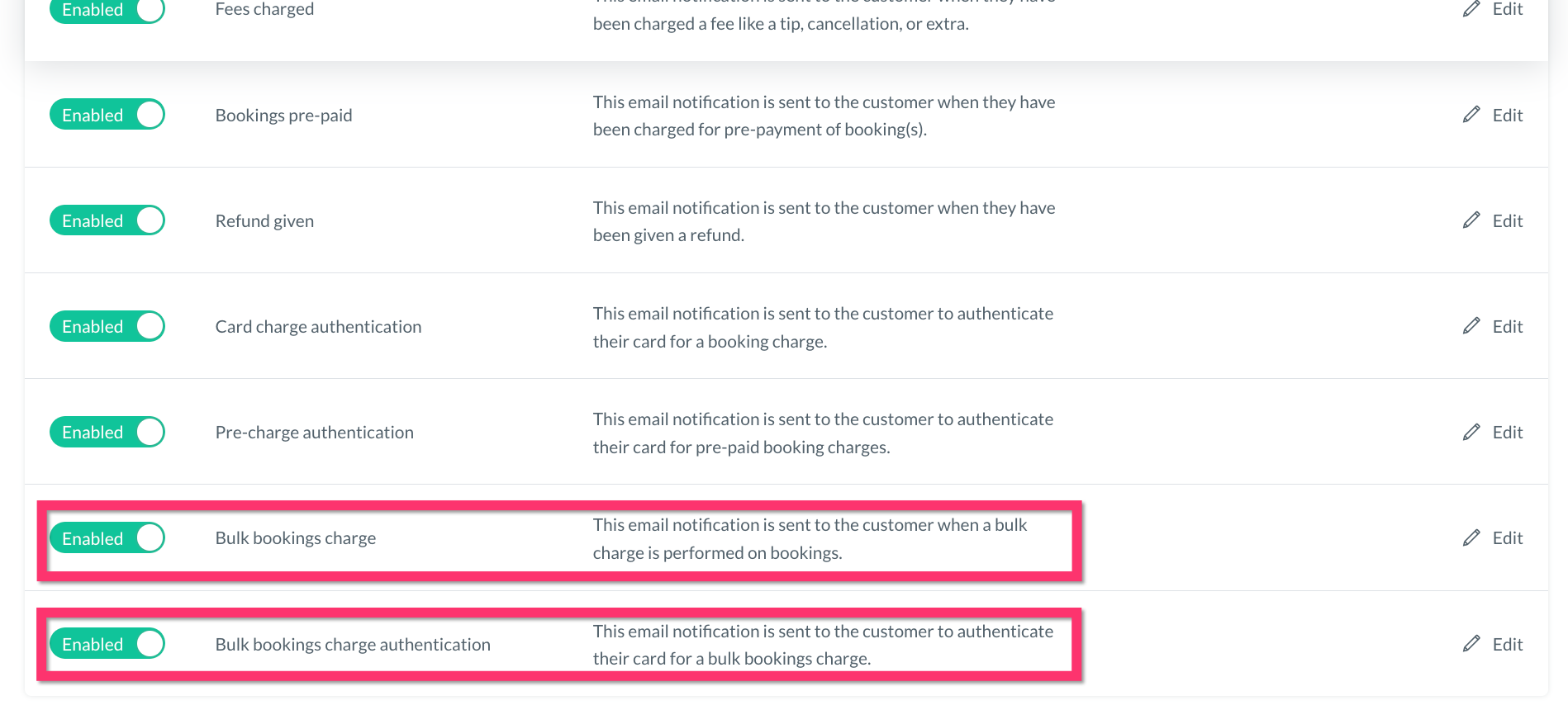Viewport: 1568px width, 710px height.
Task: Toggle Bulk bookings charge authentication off
Action: [107, 644]
